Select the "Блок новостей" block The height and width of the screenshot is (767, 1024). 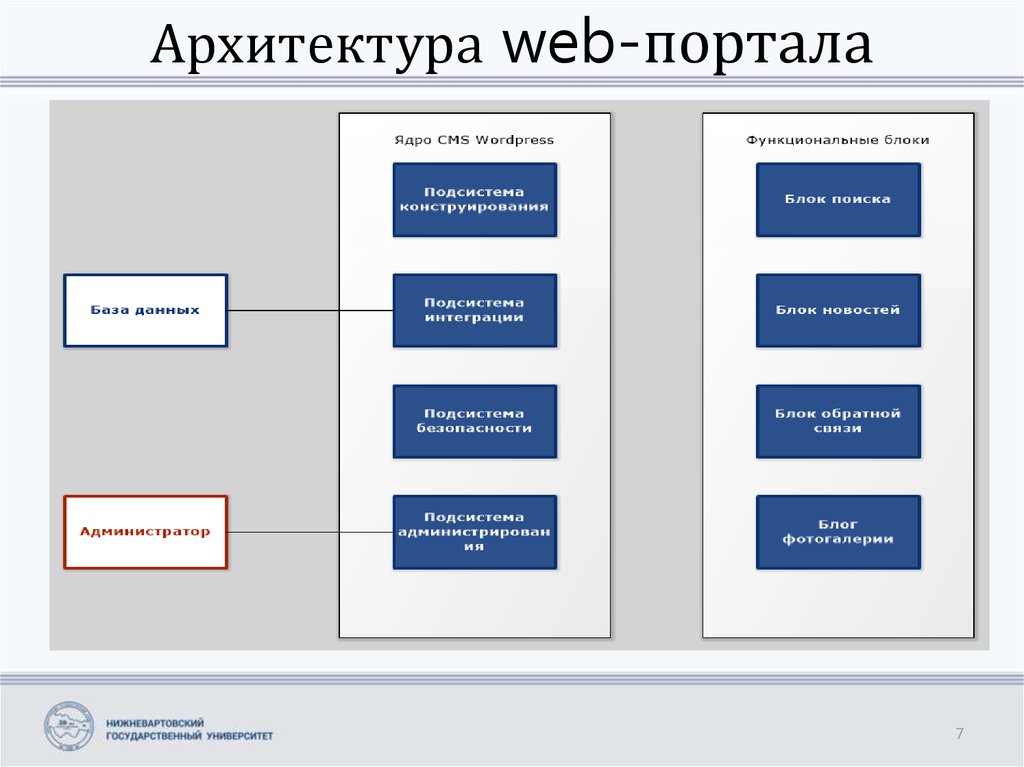click(839, 310)
